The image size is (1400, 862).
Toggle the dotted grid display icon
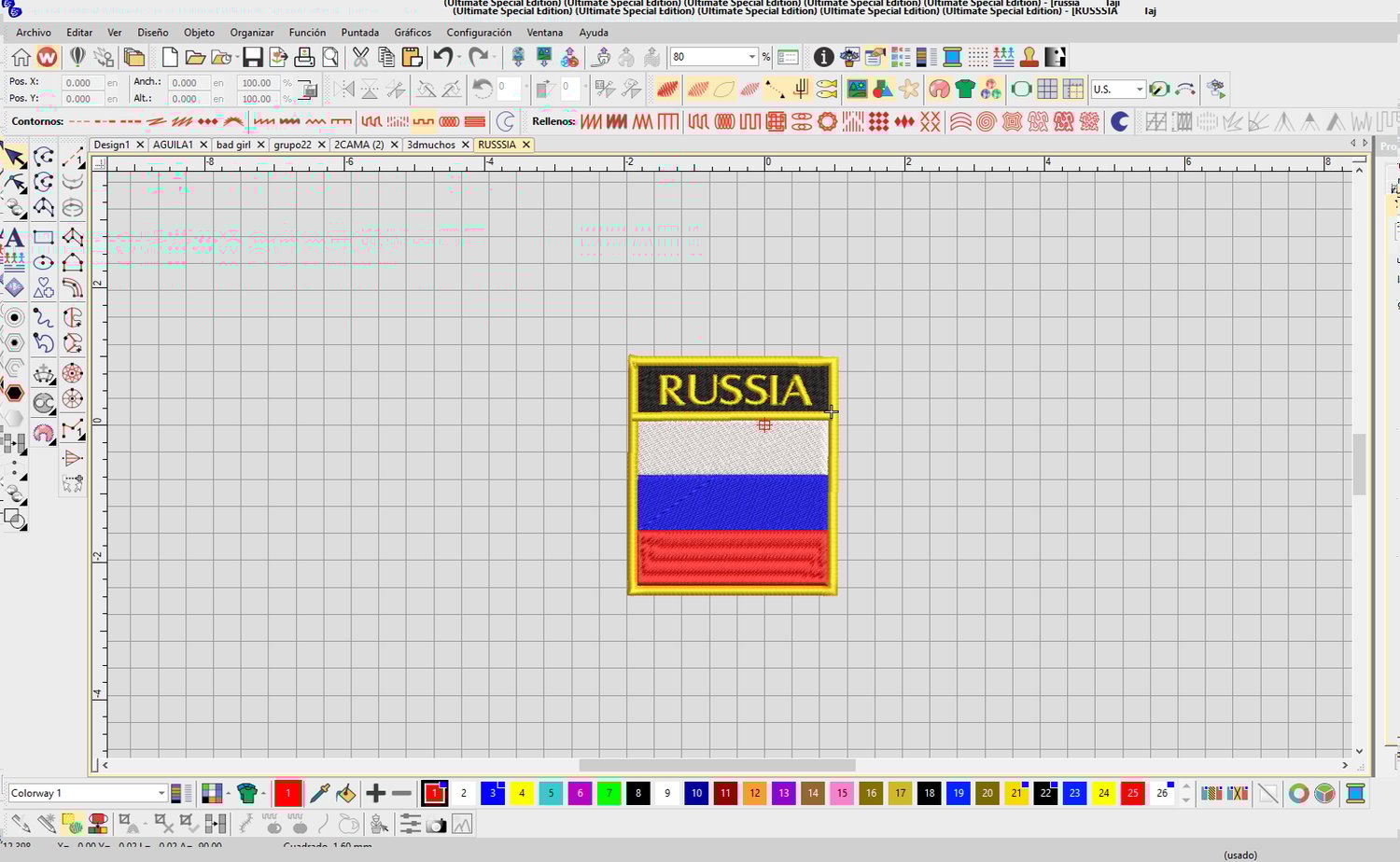[x=977, y=58]
